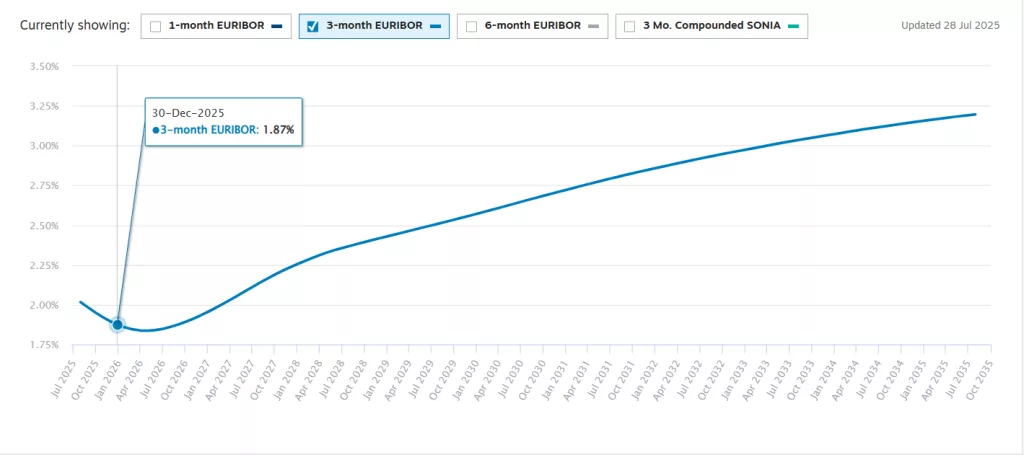Click the blue bullet icon in tooltip

[x=156, y=130]
